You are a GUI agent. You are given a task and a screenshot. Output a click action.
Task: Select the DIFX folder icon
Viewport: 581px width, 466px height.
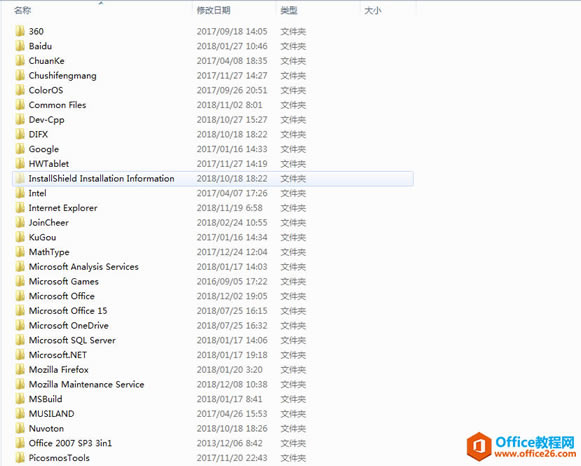click(20, 134)
